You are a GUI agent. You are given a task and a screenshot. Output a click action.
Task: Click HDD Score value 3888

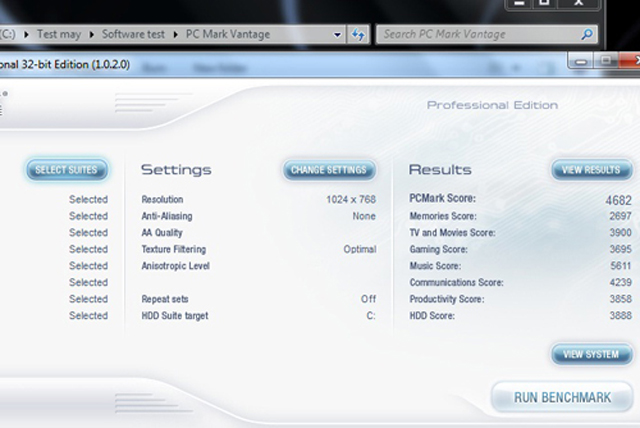[x=620, y=315]
